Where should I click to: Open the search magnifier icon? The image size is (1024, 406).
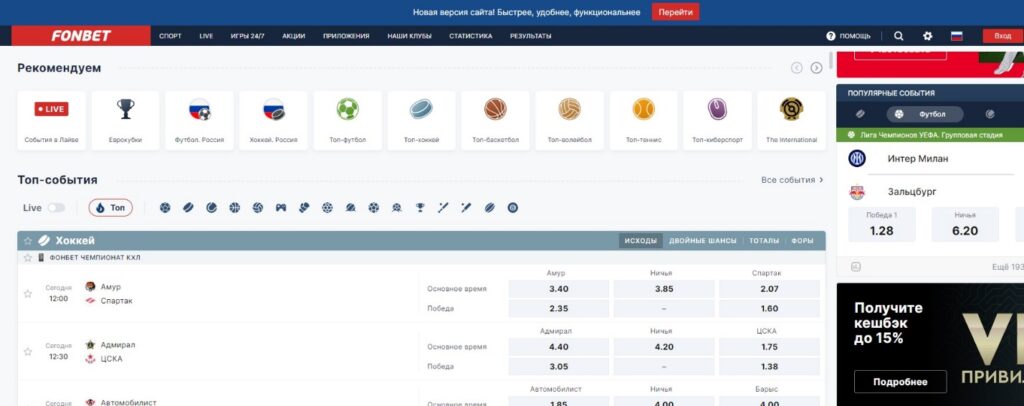899,36
